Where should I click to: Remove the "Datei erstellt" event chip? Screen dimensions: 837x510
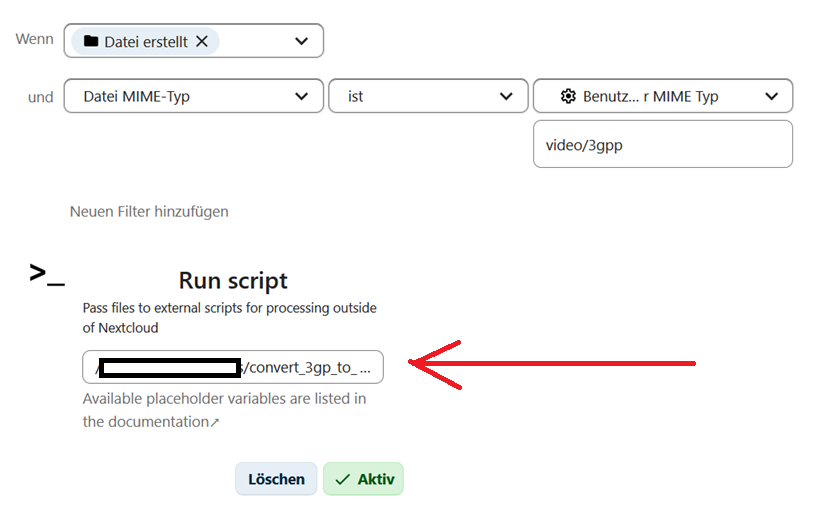[202, 41]
